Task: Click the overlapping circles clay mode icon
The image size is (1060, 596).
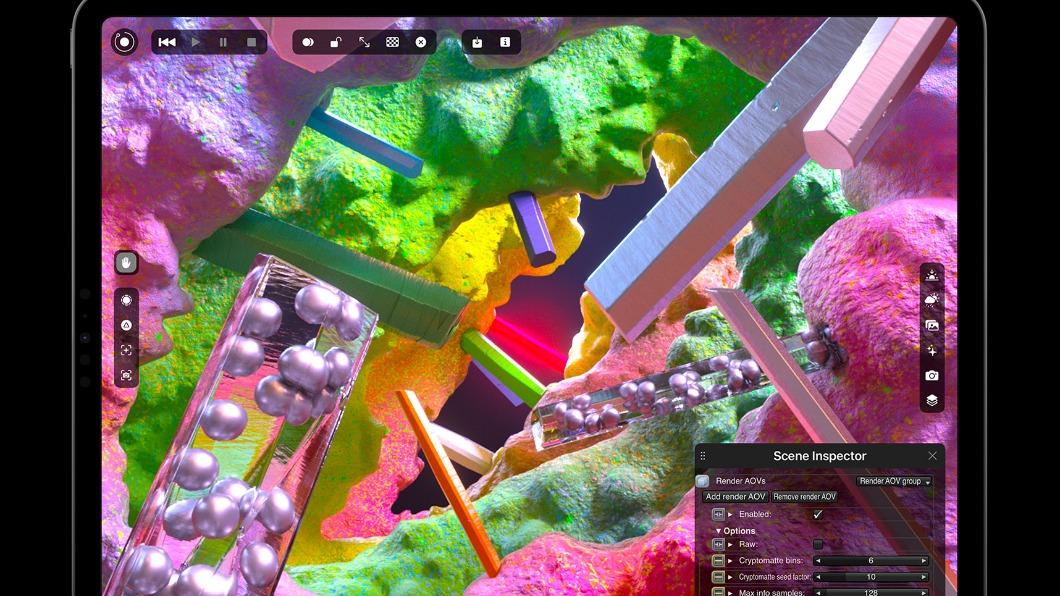Action: [x=308, y=42]
